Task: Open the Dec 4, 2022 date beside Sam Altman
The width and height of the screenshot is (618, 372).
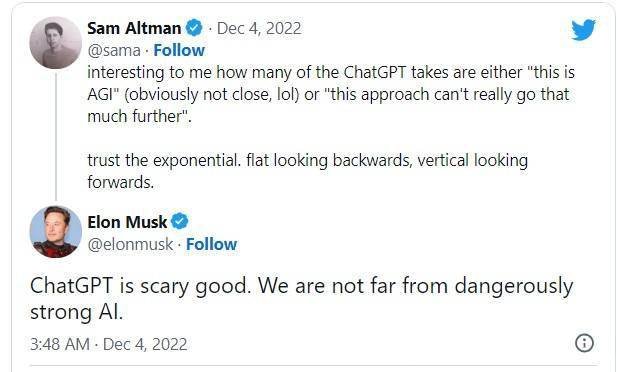Action: click(x=259, y=28)
